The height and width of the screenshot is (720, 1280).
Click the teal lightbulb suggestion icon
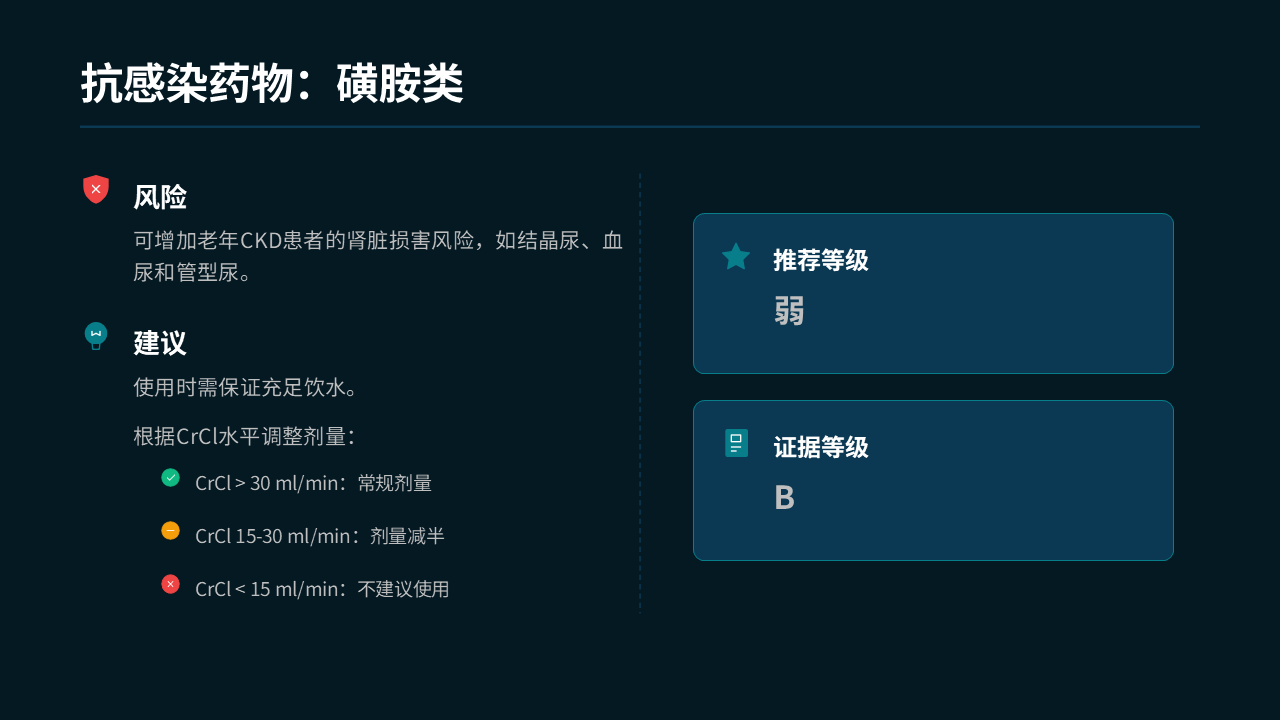pyautogui.click(x=96, y=335)
